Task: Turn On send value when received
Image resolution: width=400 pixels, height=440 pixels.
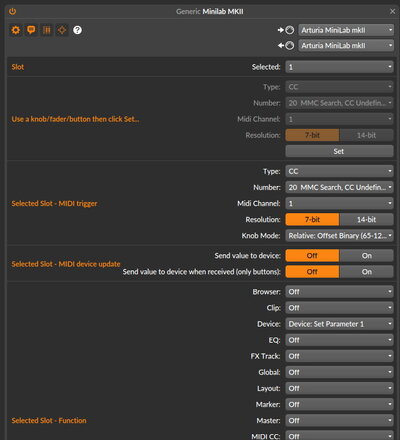Action: click(x=366, y=272)
